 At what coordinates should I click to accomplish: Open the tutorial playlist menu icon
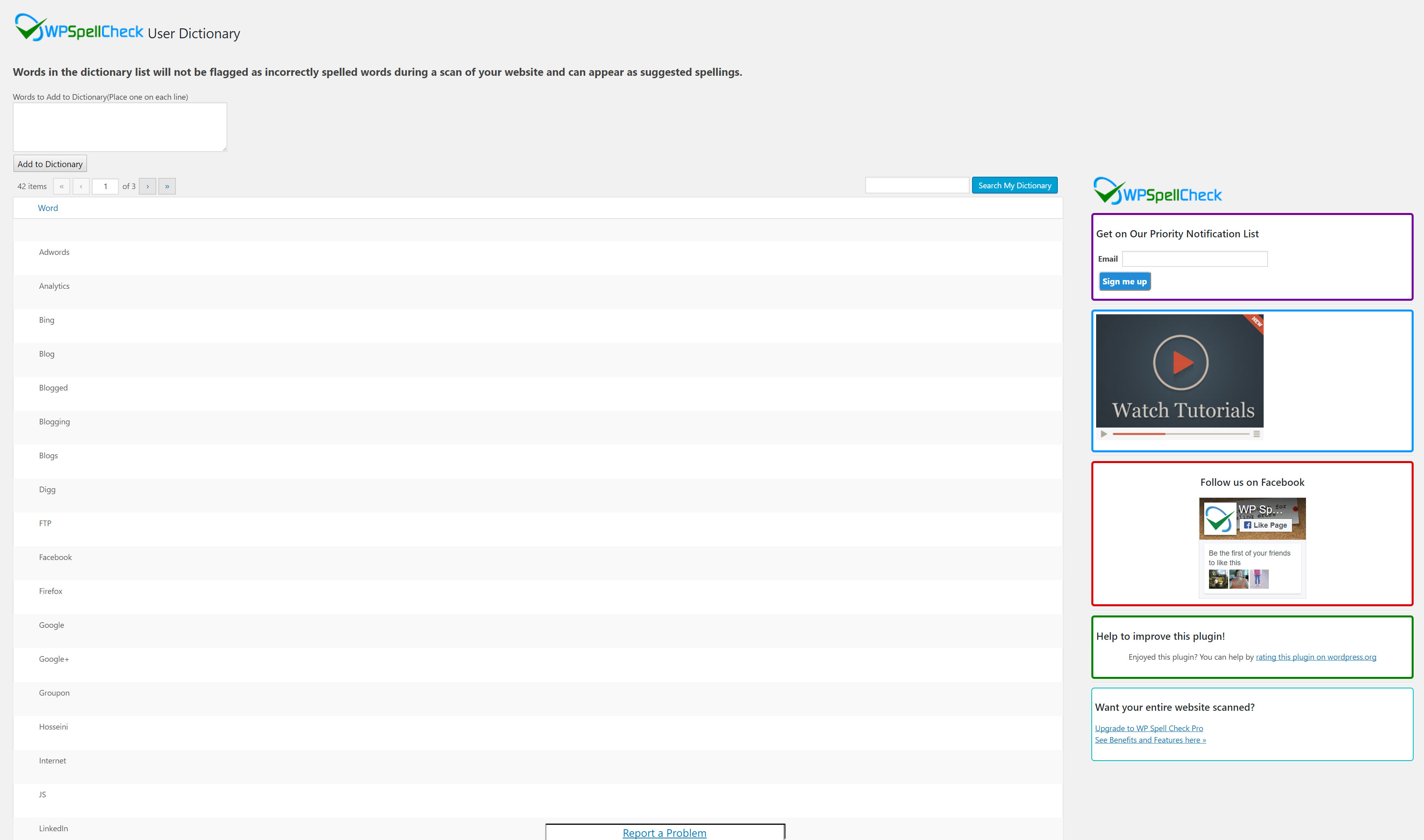[1256, 434]
